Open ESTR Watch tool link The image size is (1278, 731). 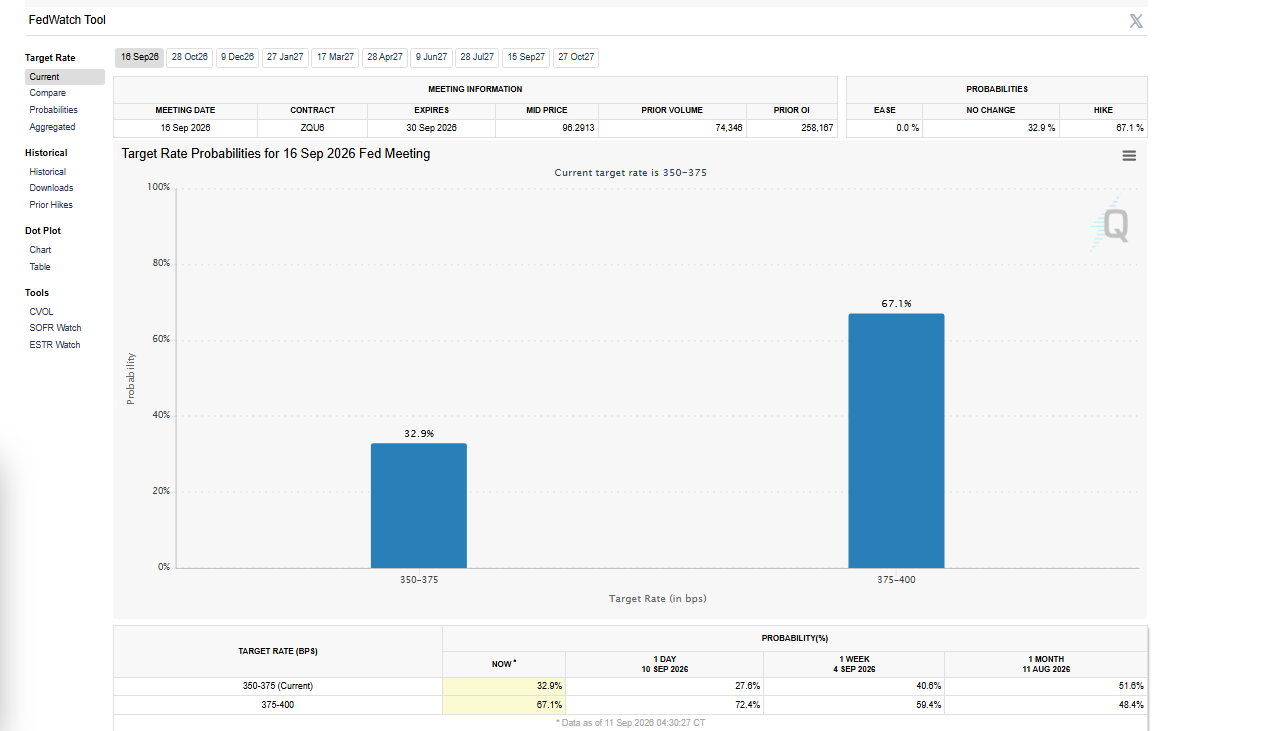coord(55,345)
